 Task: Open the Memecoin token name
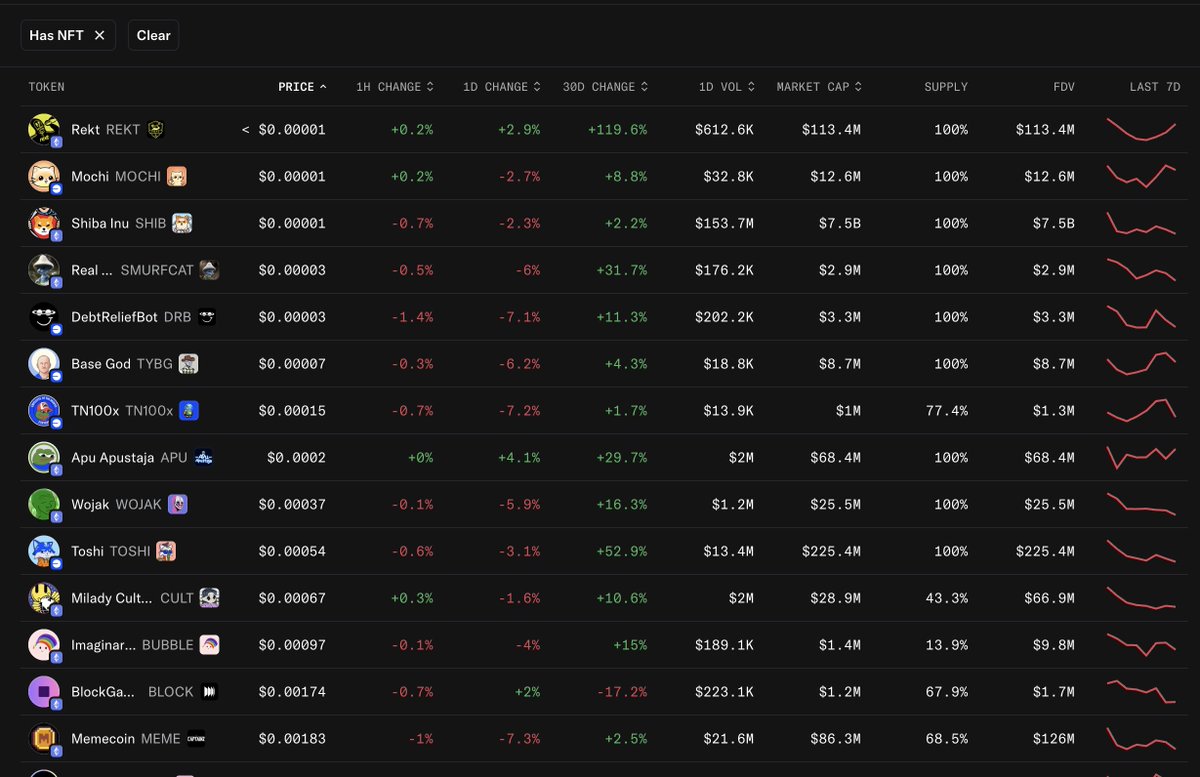pyautogui.click(x=103, y=739)
